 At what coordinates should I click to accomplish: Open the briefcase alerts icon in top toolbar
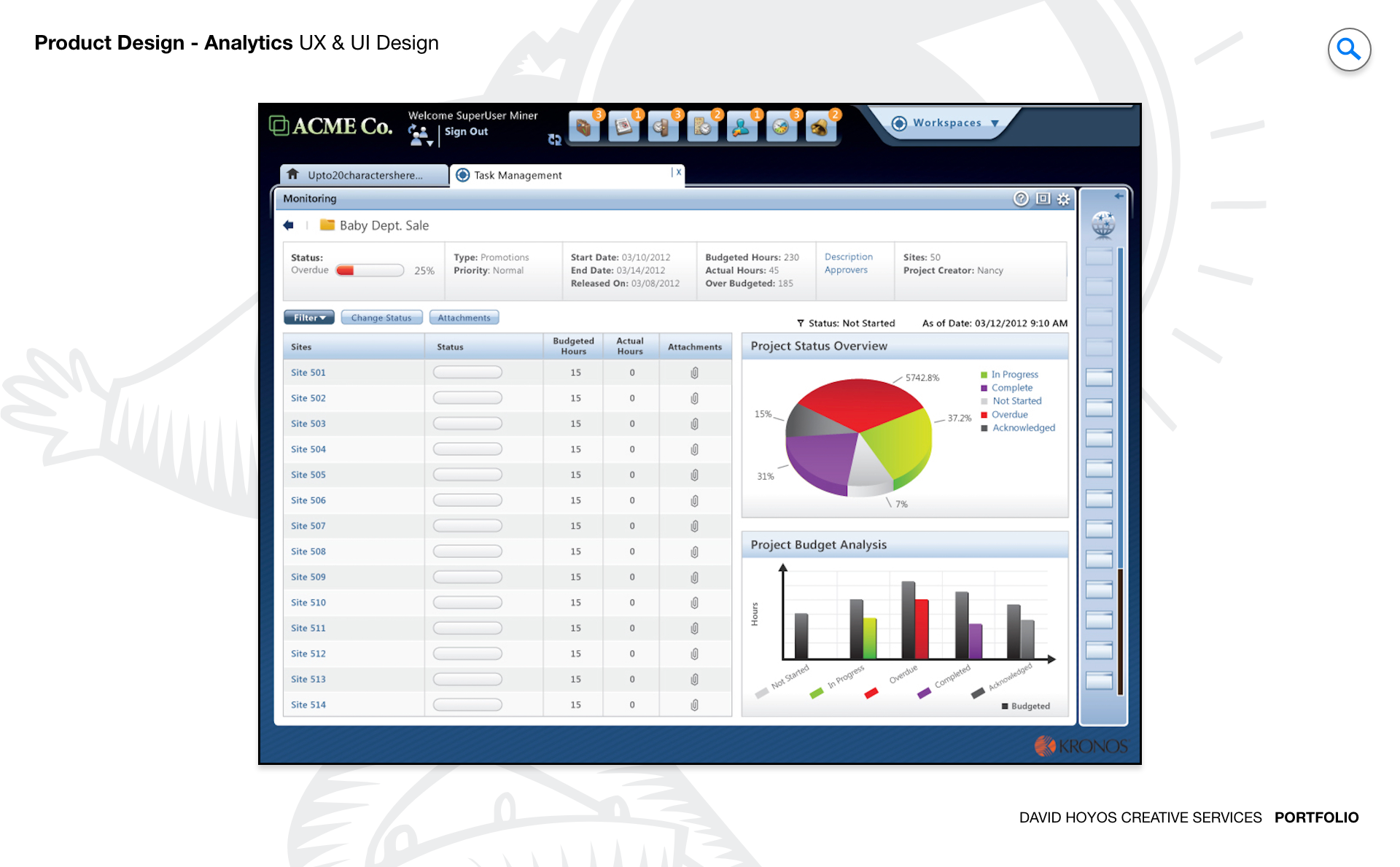pyautogui.click(x=584, y=128)
